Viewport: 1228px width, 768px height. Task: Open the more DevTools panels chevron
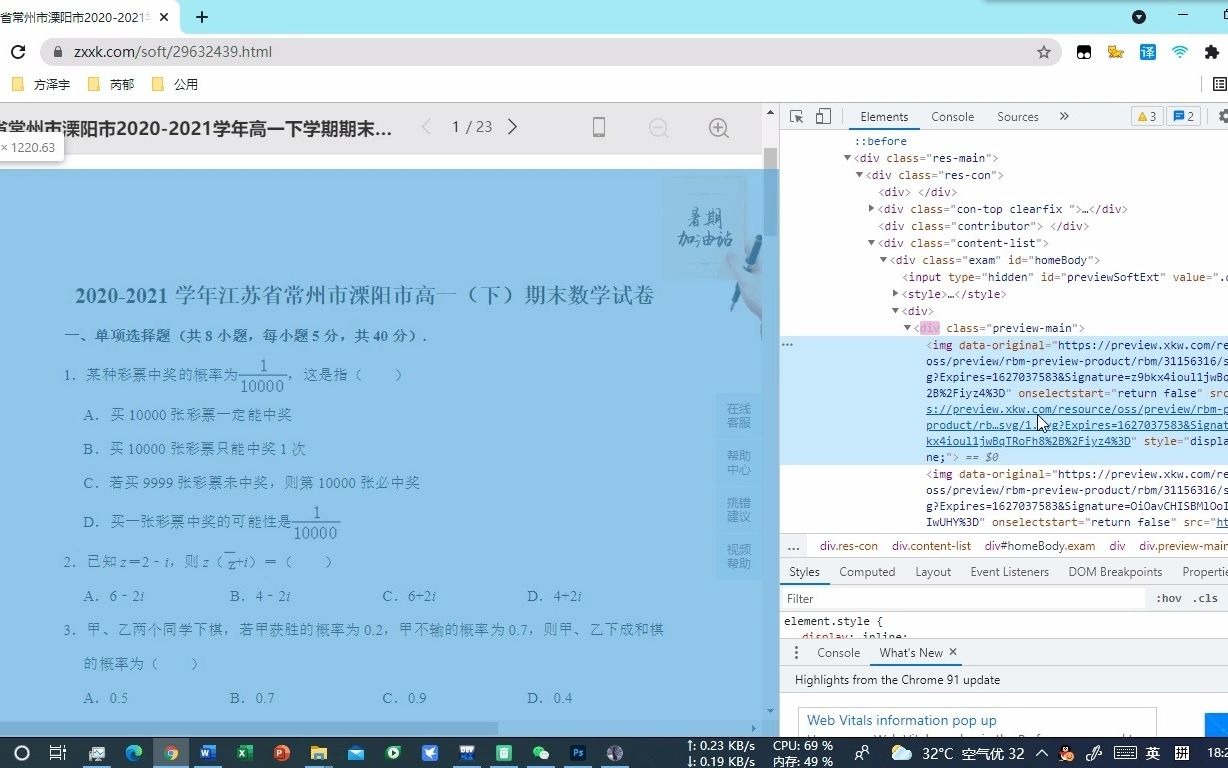(1063, 117)
